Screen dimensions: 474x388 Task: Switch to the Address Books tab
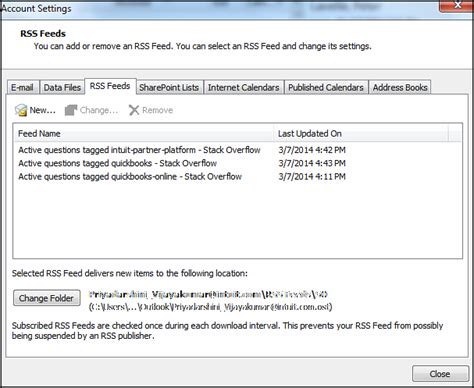tap(400, 87)
